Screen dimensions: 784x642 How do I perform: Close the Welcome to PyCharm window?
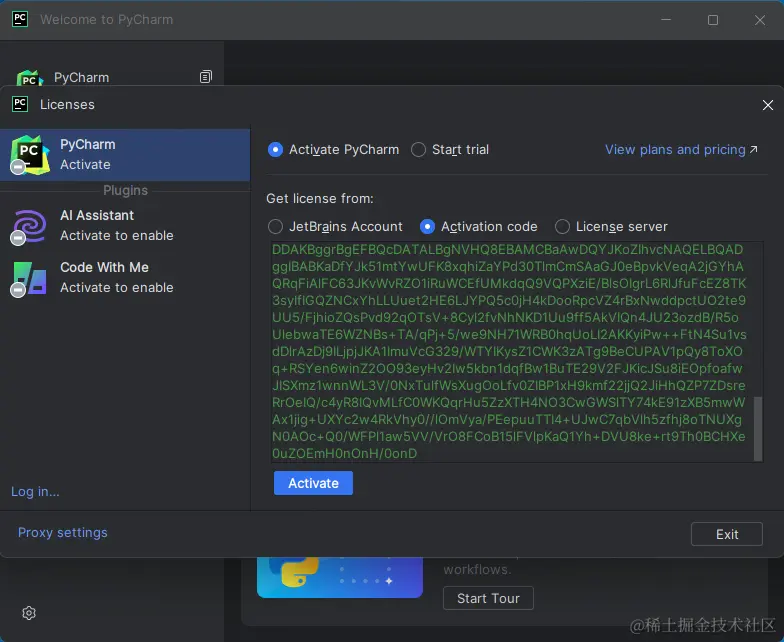tap(760, 20)
